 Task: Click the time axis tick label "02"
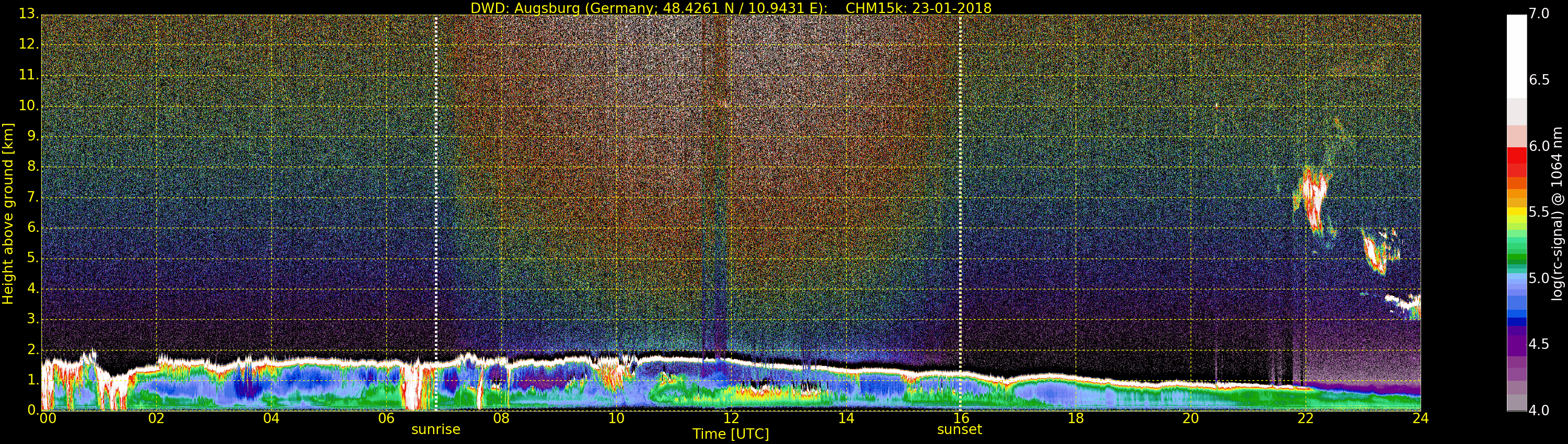tap(156, 418)
